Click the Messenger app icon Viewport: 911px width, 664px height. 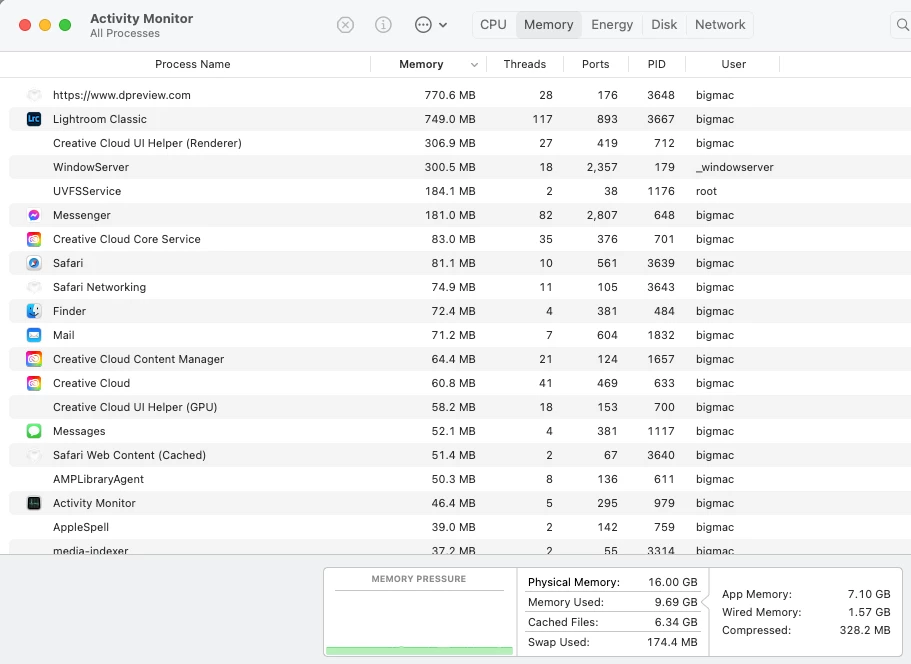click(x=34, y=215)
